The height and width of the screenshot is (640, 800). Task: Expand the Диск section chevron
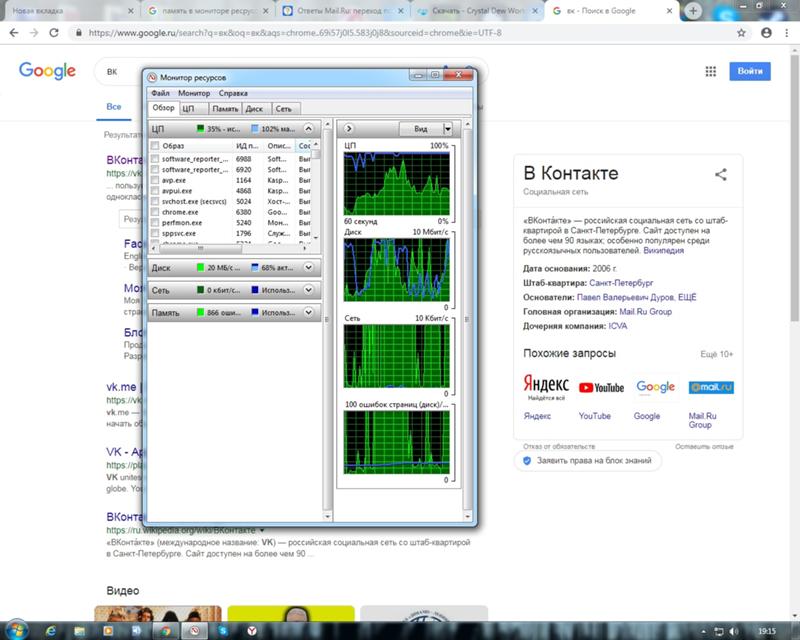click(x=308, y=267)
